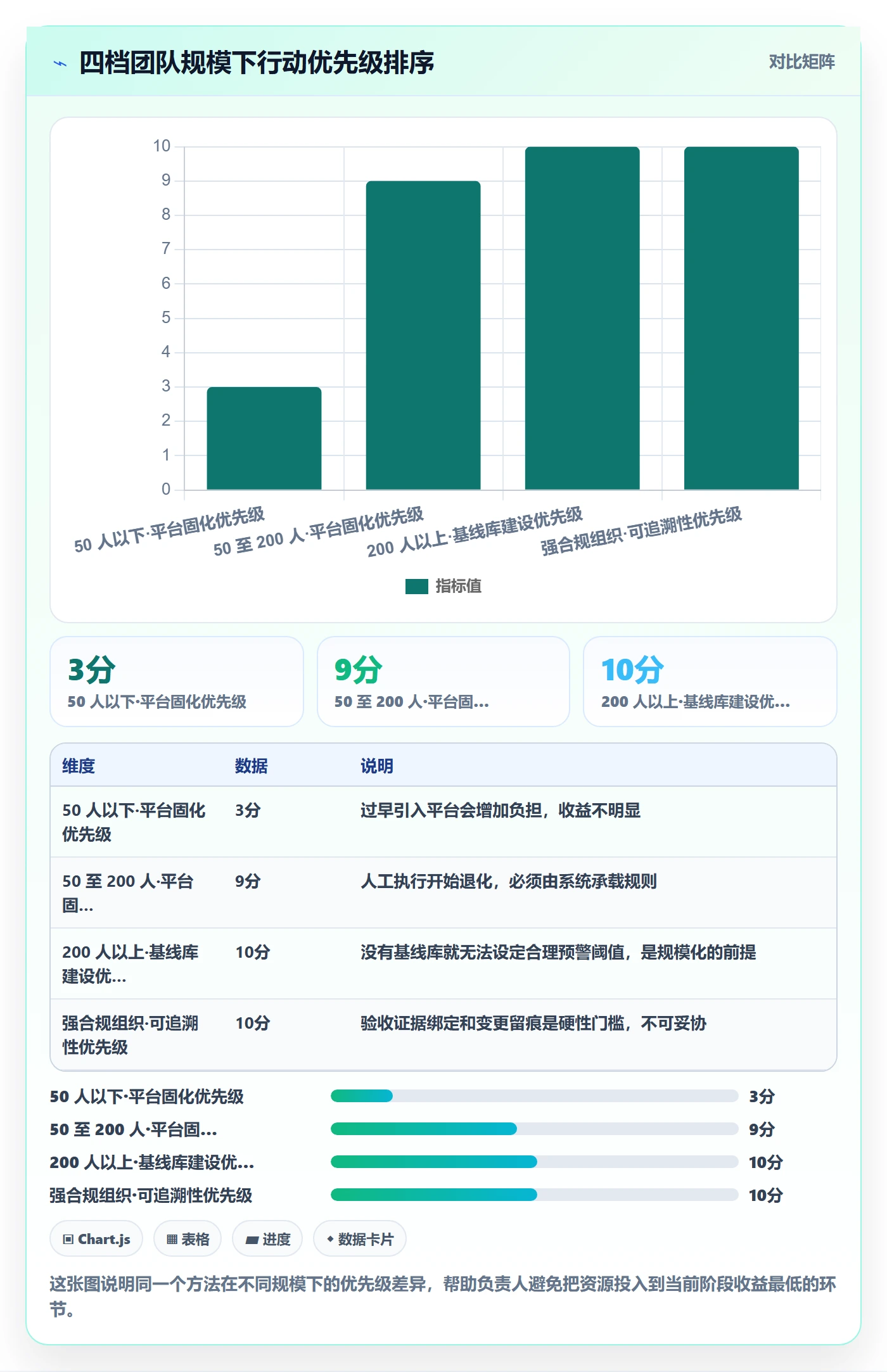Click the 对比矩阵 label in header

click(x=801, y=62)
